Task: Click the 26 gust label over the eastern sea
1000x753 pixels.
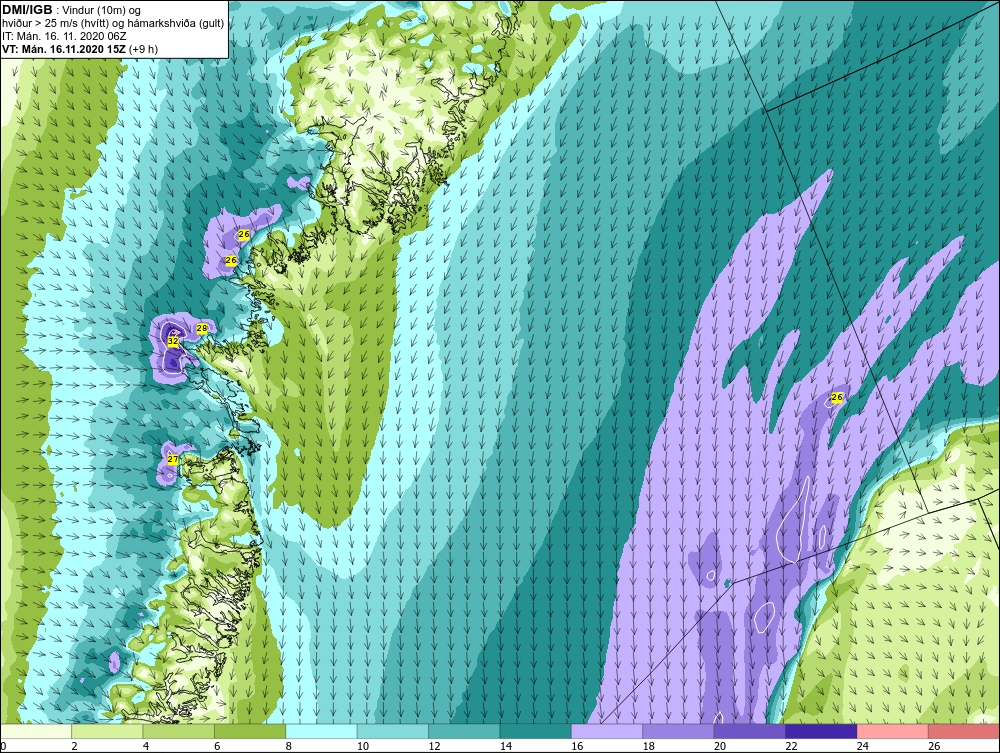Action: [837, 397]
